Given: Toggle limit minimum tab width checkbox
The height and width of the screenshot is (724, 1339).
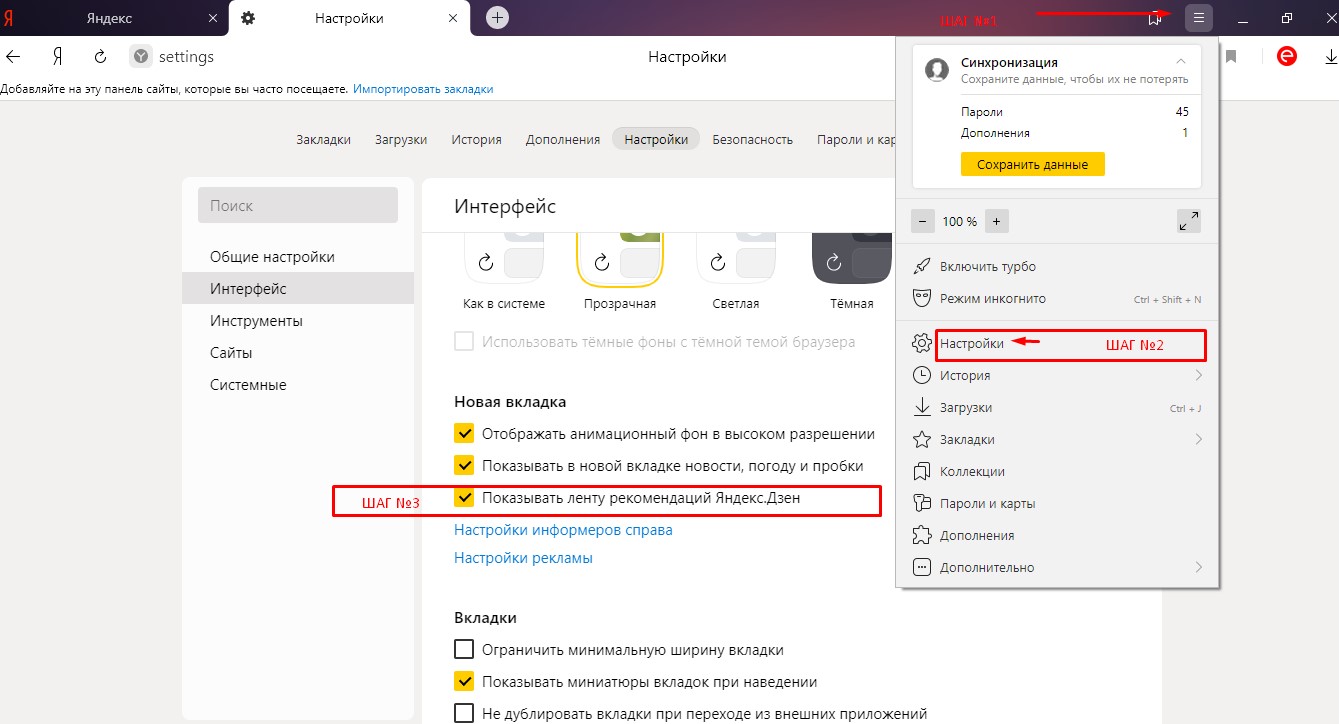Looking at the screenshot, I should tap(464, 649).
